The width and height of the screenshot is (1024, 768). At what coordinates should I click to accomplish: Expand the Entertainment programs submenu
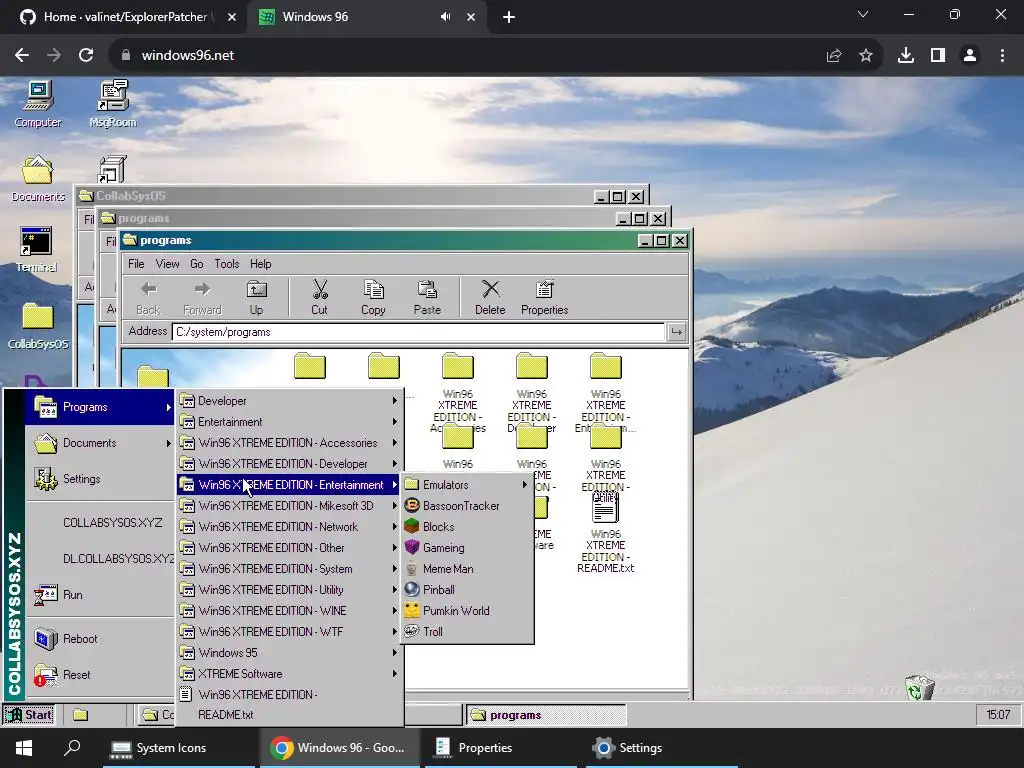[289, 421]
